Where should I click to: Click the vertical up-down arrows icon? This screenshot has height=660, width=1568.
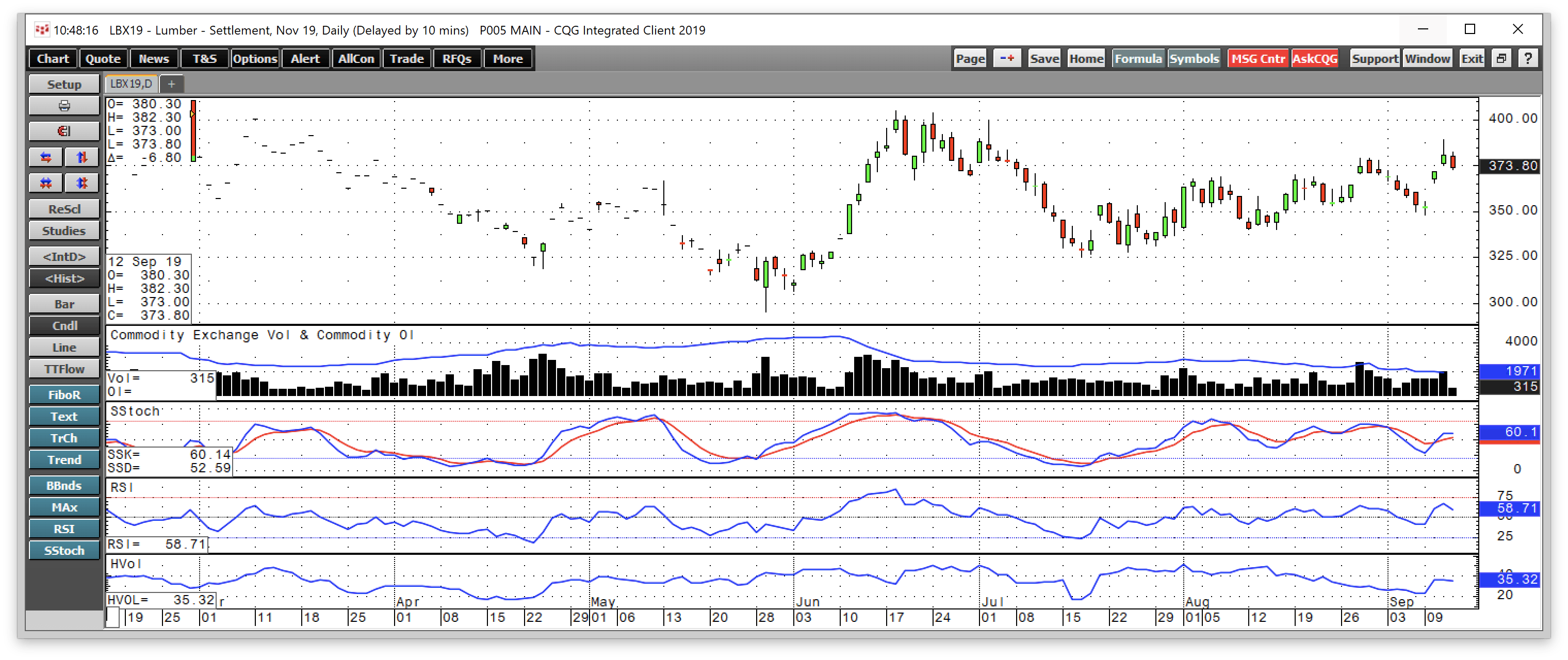coord(81,157)
